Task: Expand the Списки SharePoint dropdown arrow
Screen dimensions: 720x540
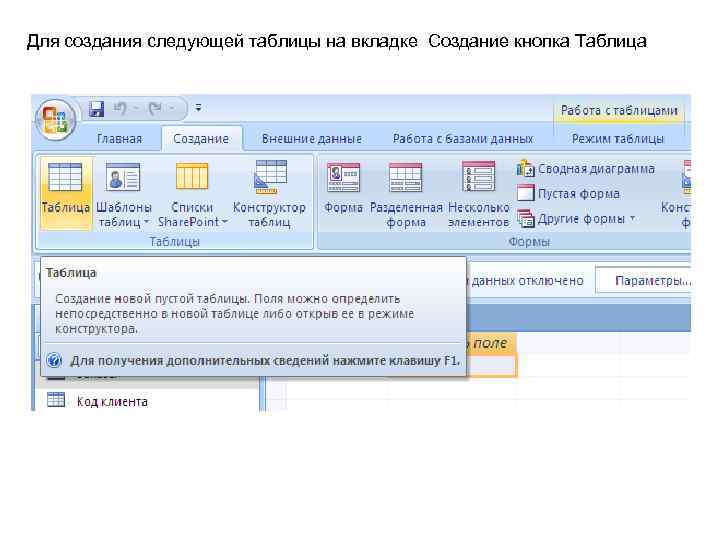Action: pos(225,222)
